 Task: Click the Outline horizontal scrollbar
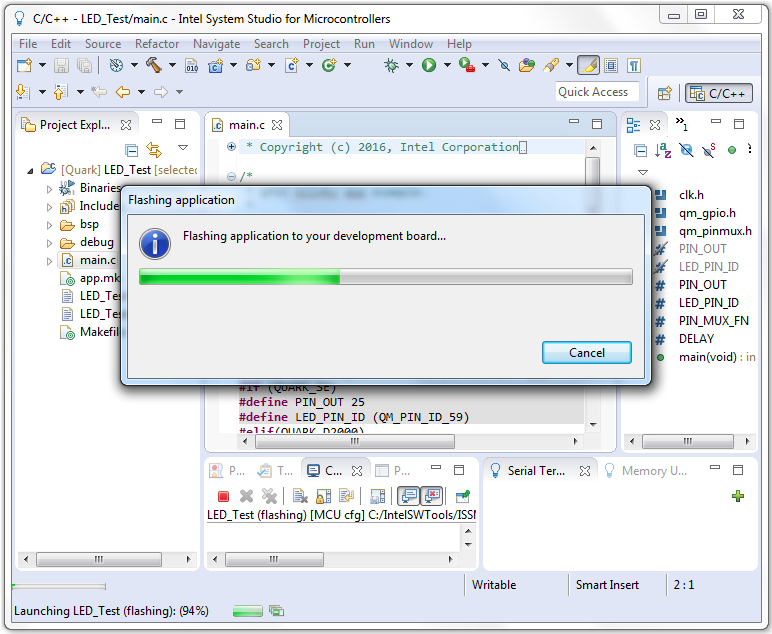coord(689,442)
